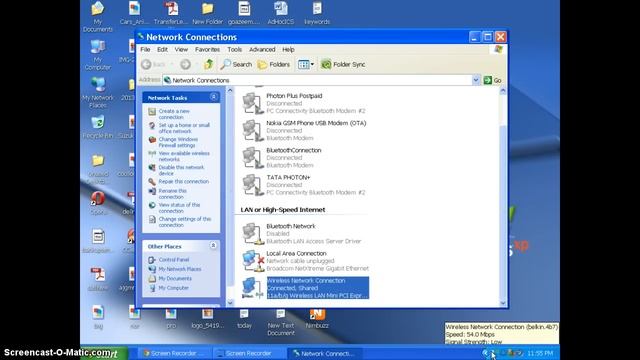The image size is (640, 360).
Task: Click the task pane scrollbar down arrow
Action: point(230,303)
